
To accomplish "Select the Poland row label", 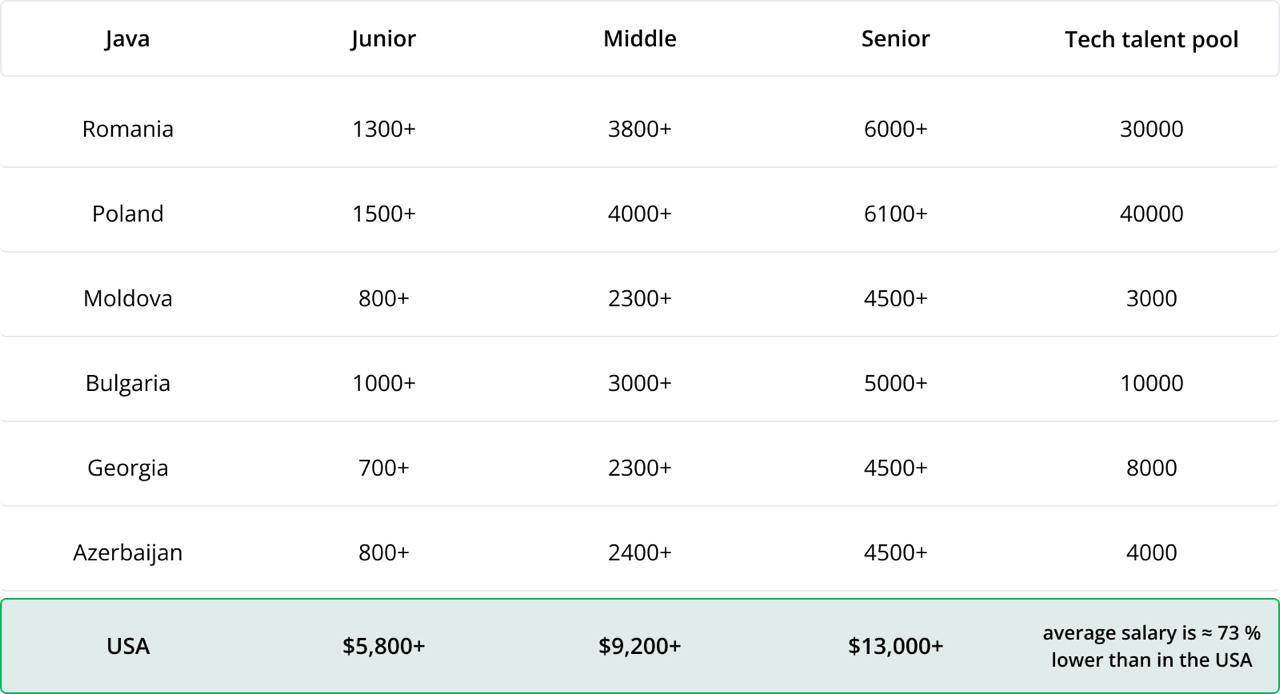I will click(x=127, y=214).
